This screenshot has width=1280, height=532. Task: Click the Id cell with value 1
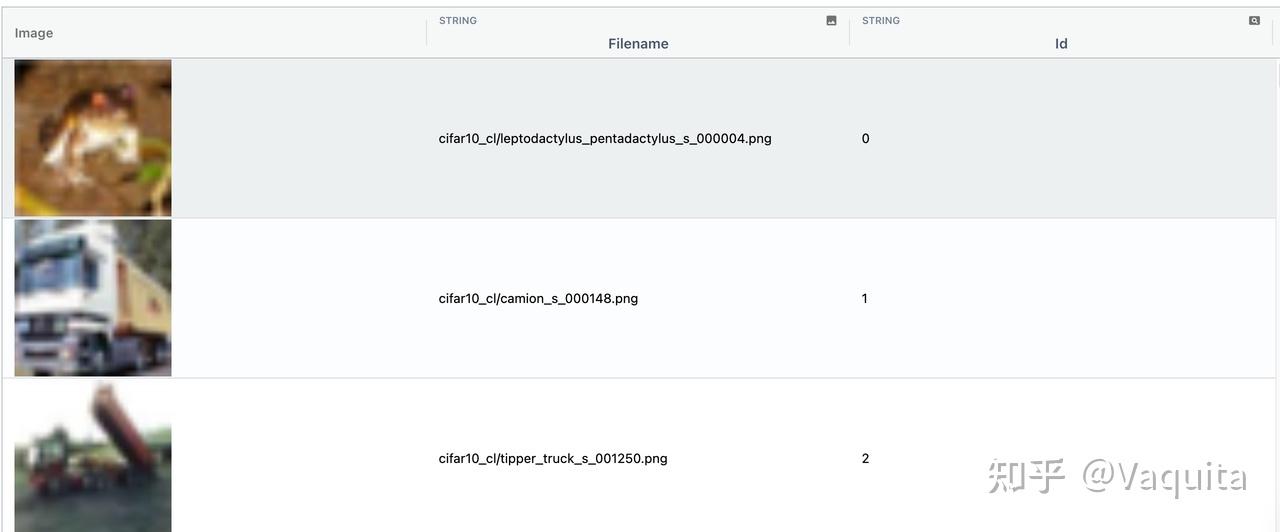(865, 299)
